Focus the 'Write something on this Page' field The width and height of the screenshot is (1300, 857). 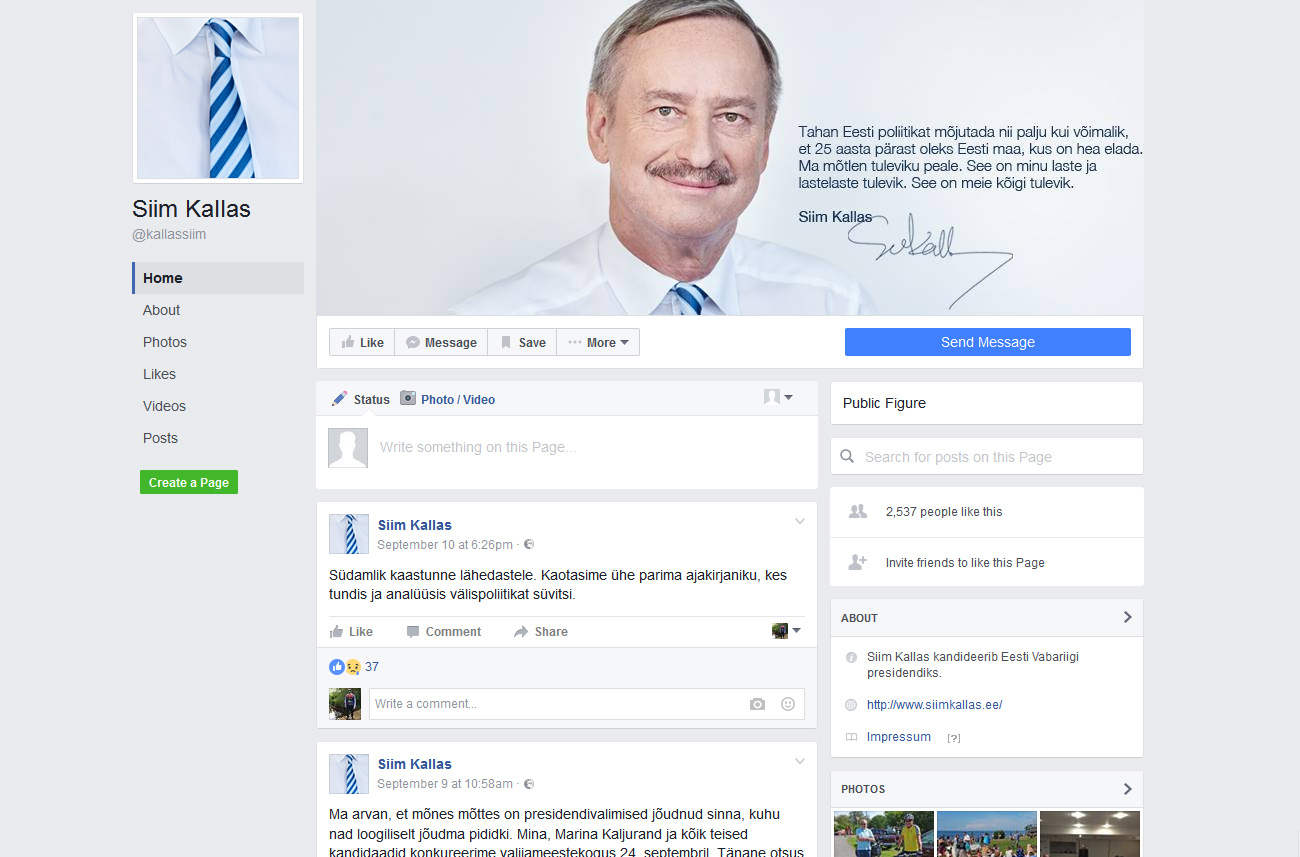click(590, 448)
